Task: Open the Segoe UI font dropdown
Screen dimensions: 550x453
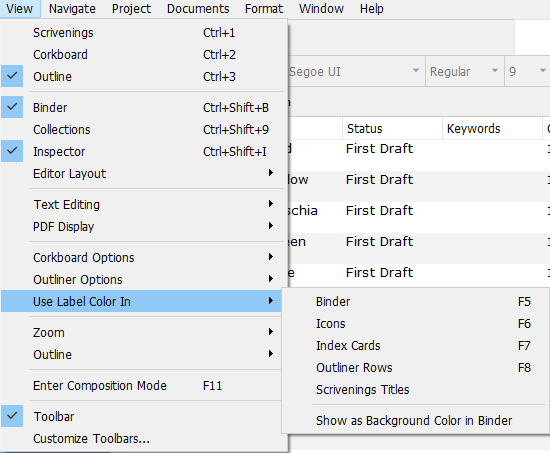Action: tap(356, 72)
